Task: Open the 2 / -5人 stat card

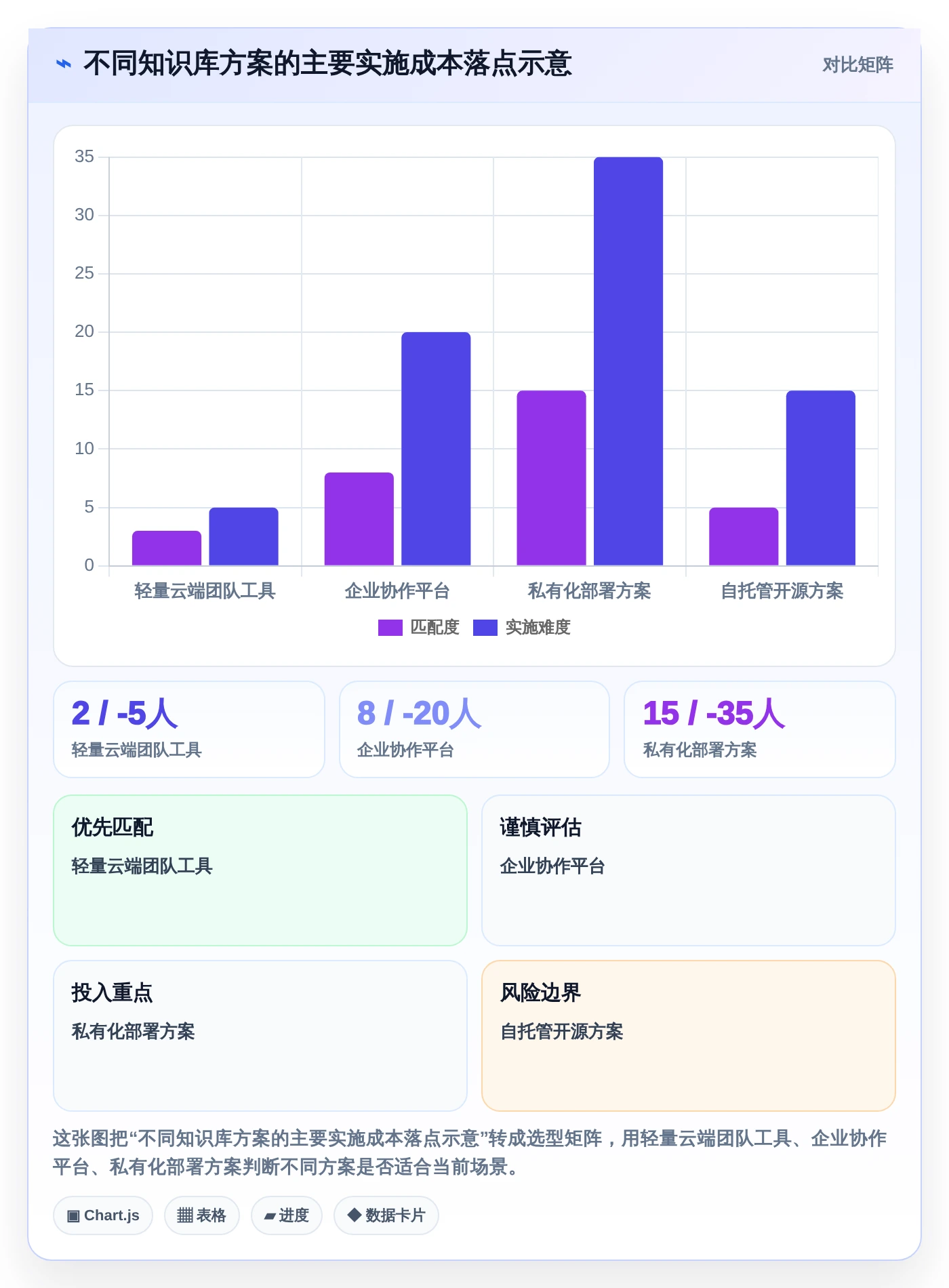Action: (x=189, y=729)
